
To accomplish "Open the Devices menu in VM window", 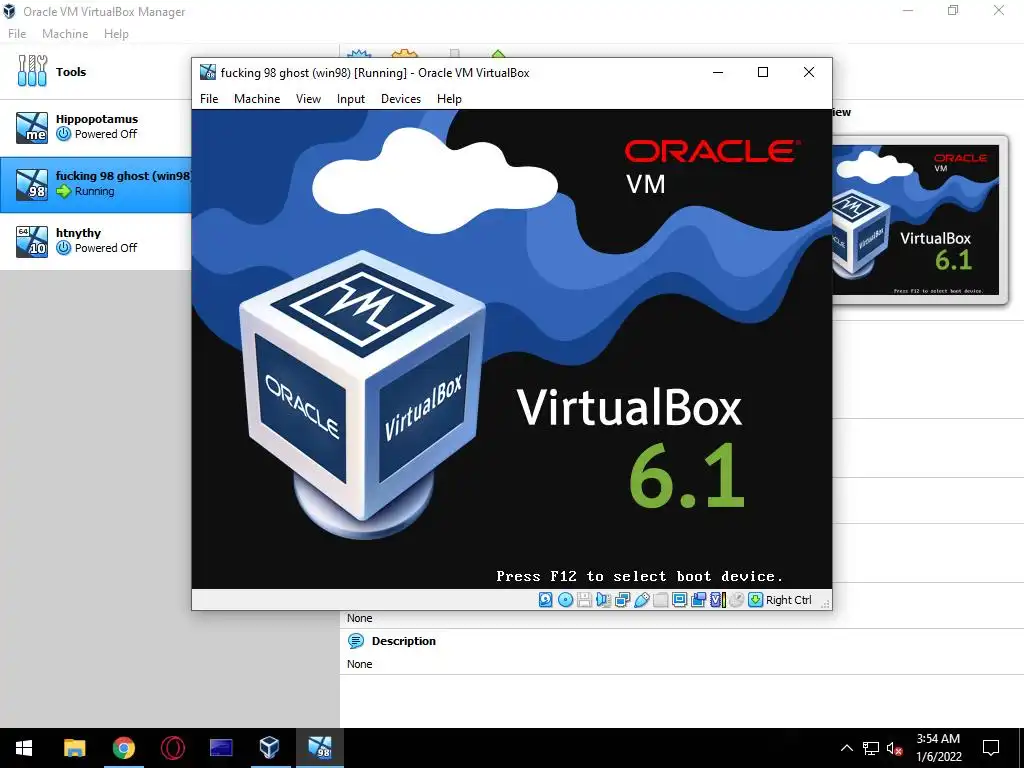I will tap(401, 99).
